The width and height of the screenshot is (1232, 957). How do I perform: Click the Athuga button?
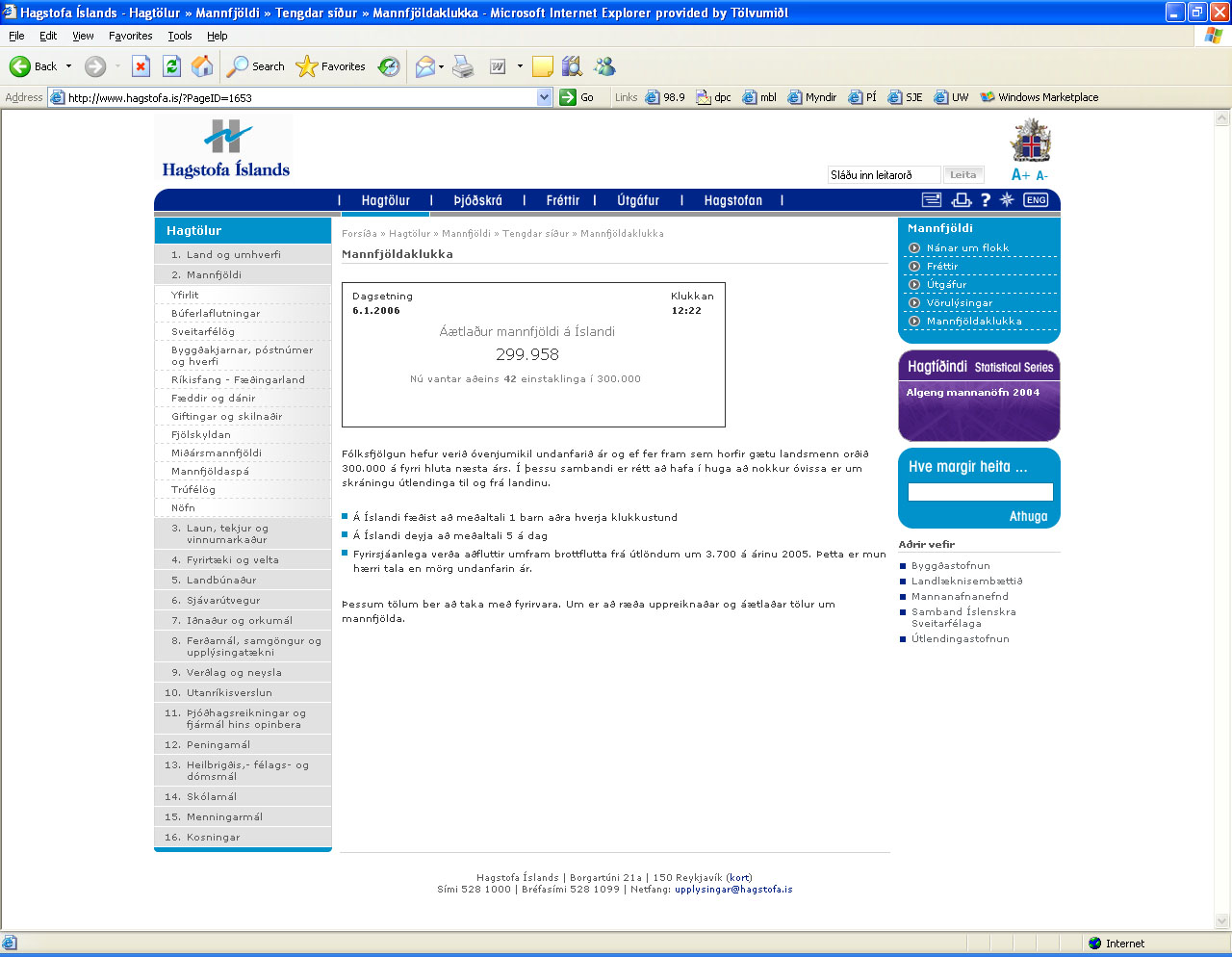click(x=1028, y=517)
